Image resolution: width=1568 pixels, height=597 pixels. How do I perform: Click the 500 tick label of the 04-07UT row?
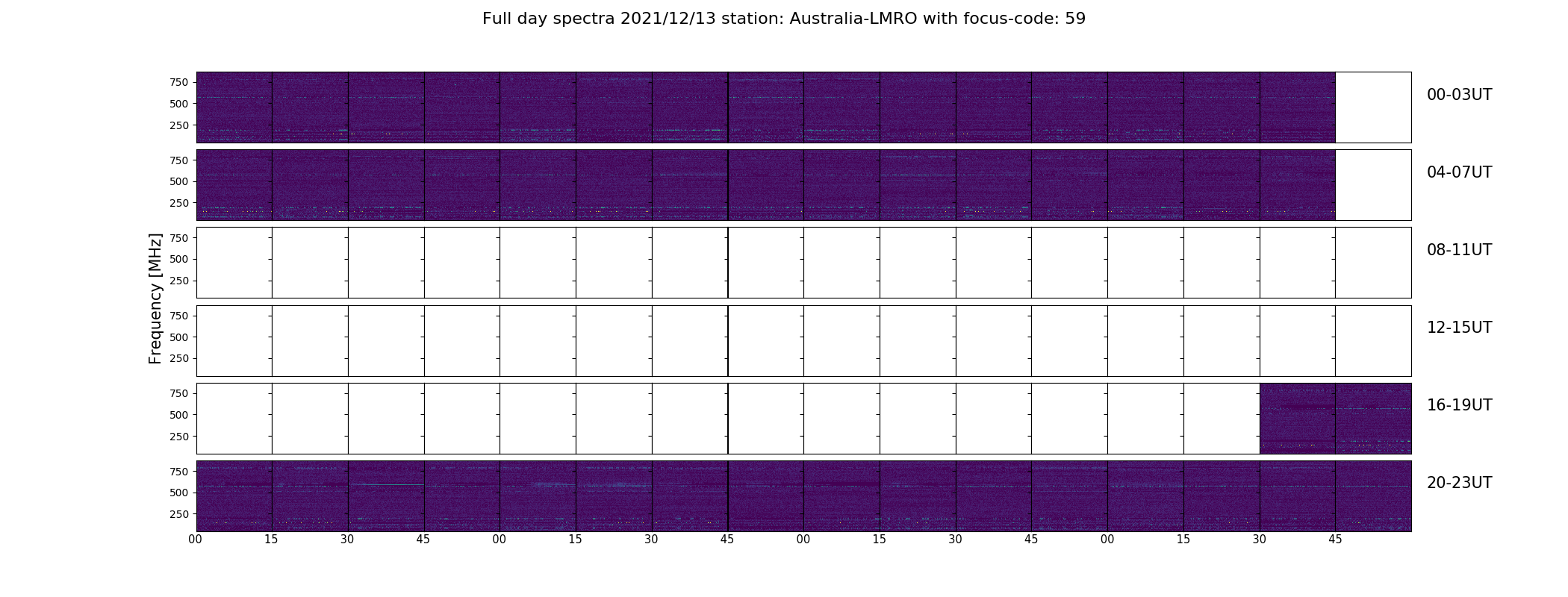pyautogui.click(x=179, y=181)
